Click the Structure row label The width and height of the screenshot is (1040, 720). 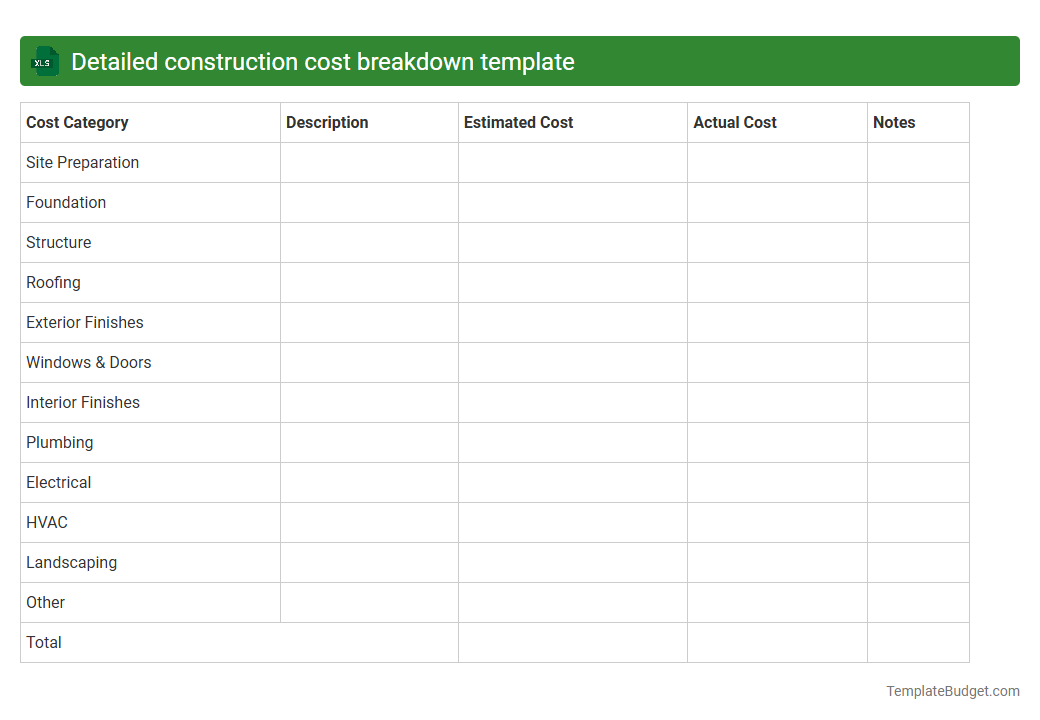point(58,242)
